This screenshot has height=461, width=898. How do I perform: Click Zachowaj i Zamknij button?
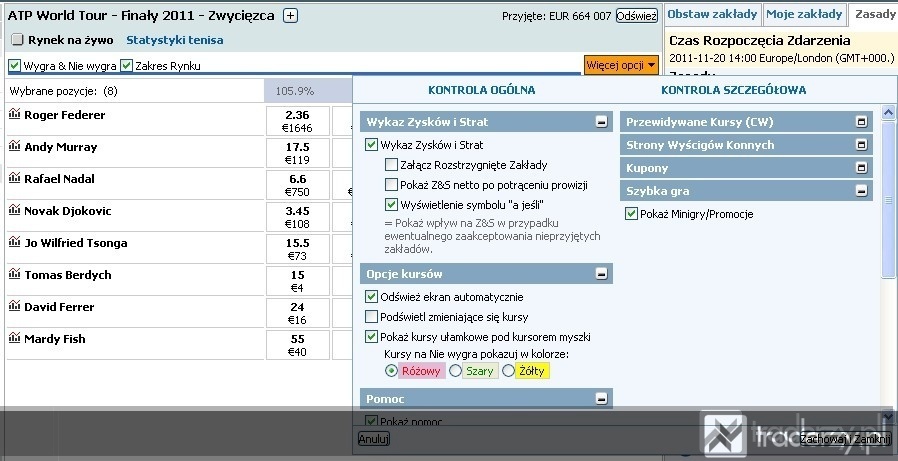[x=845, y=439]
